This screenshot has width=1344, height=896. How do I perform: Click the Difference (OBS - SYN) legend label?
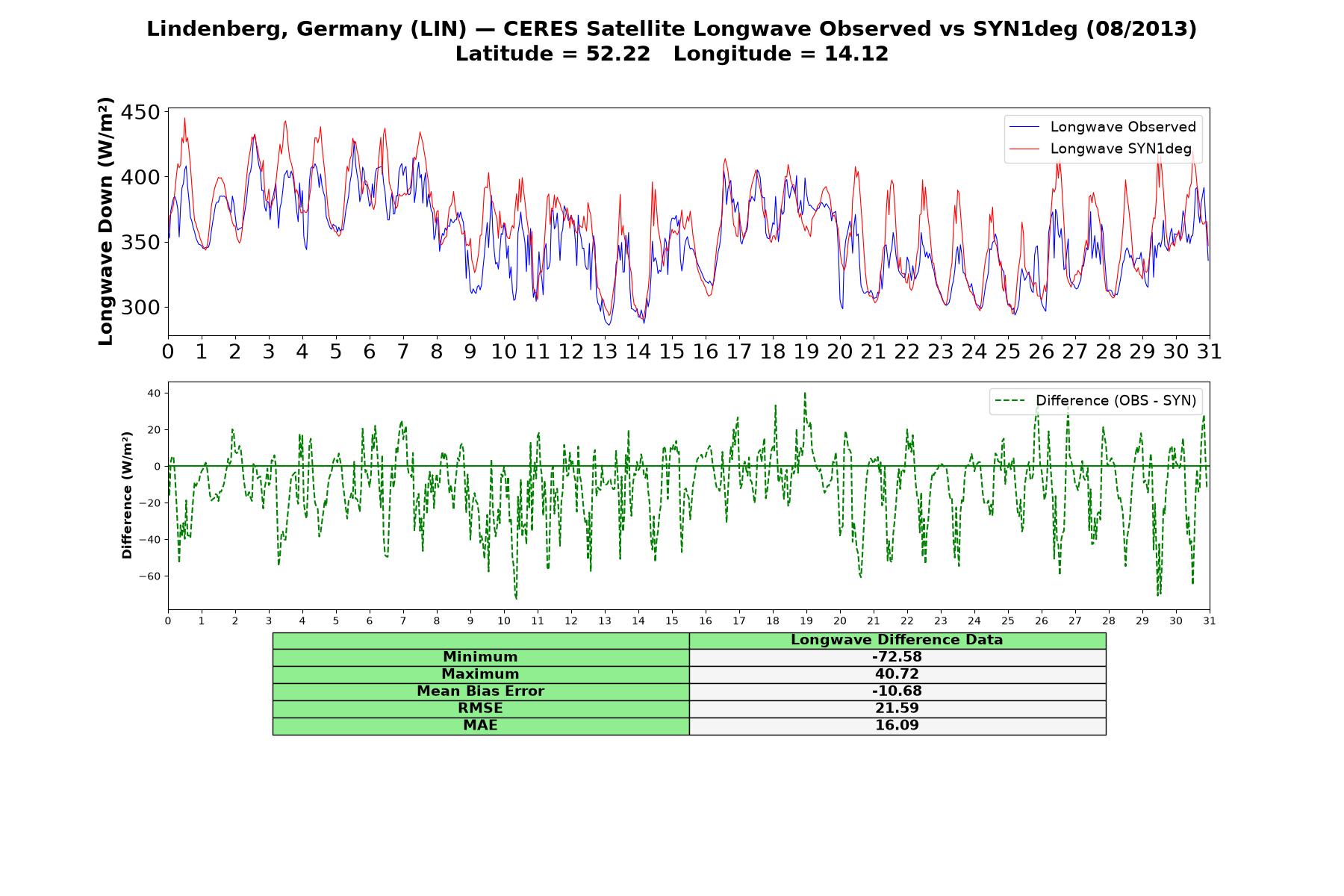1116,401
